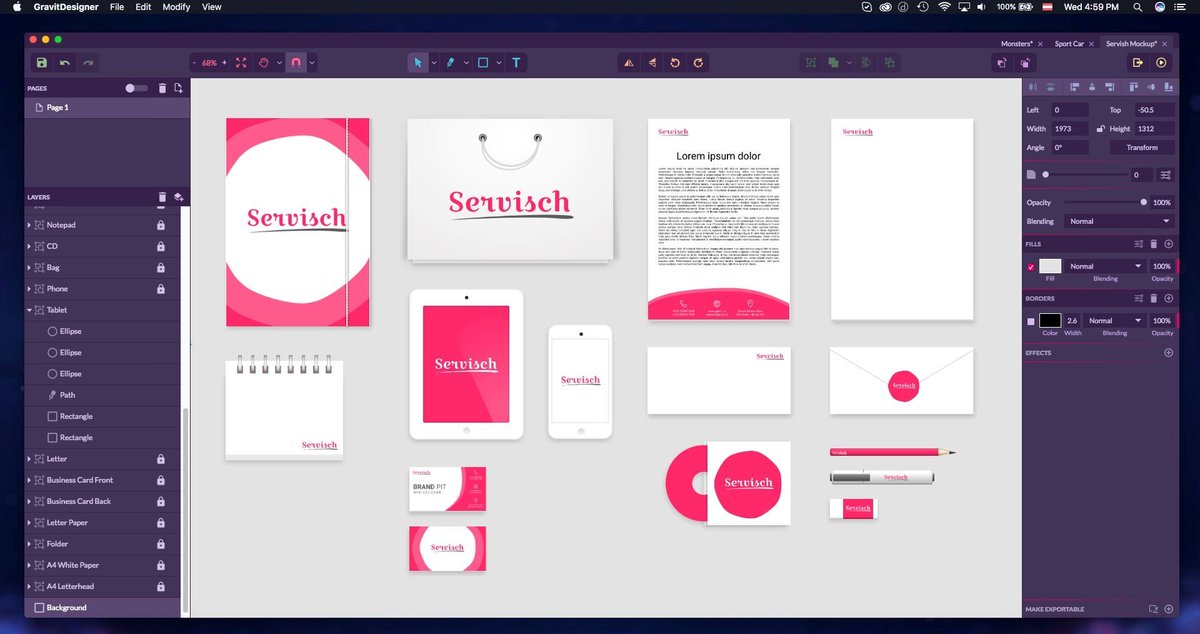Open the Borders color swatch

(x=1052, y=320)
